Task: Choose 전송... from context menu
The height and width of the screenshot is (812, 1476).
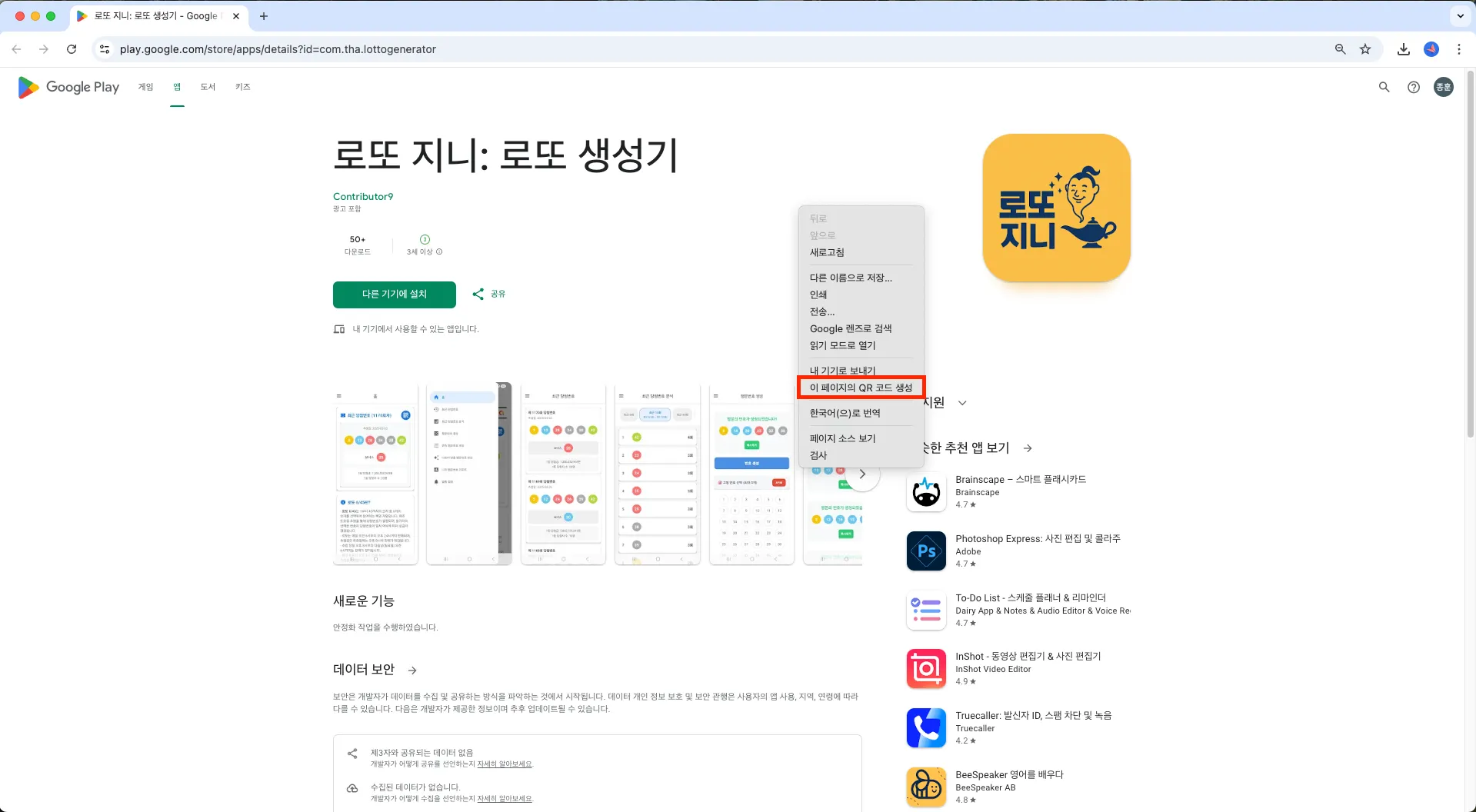Action: (x=861, y=311)
